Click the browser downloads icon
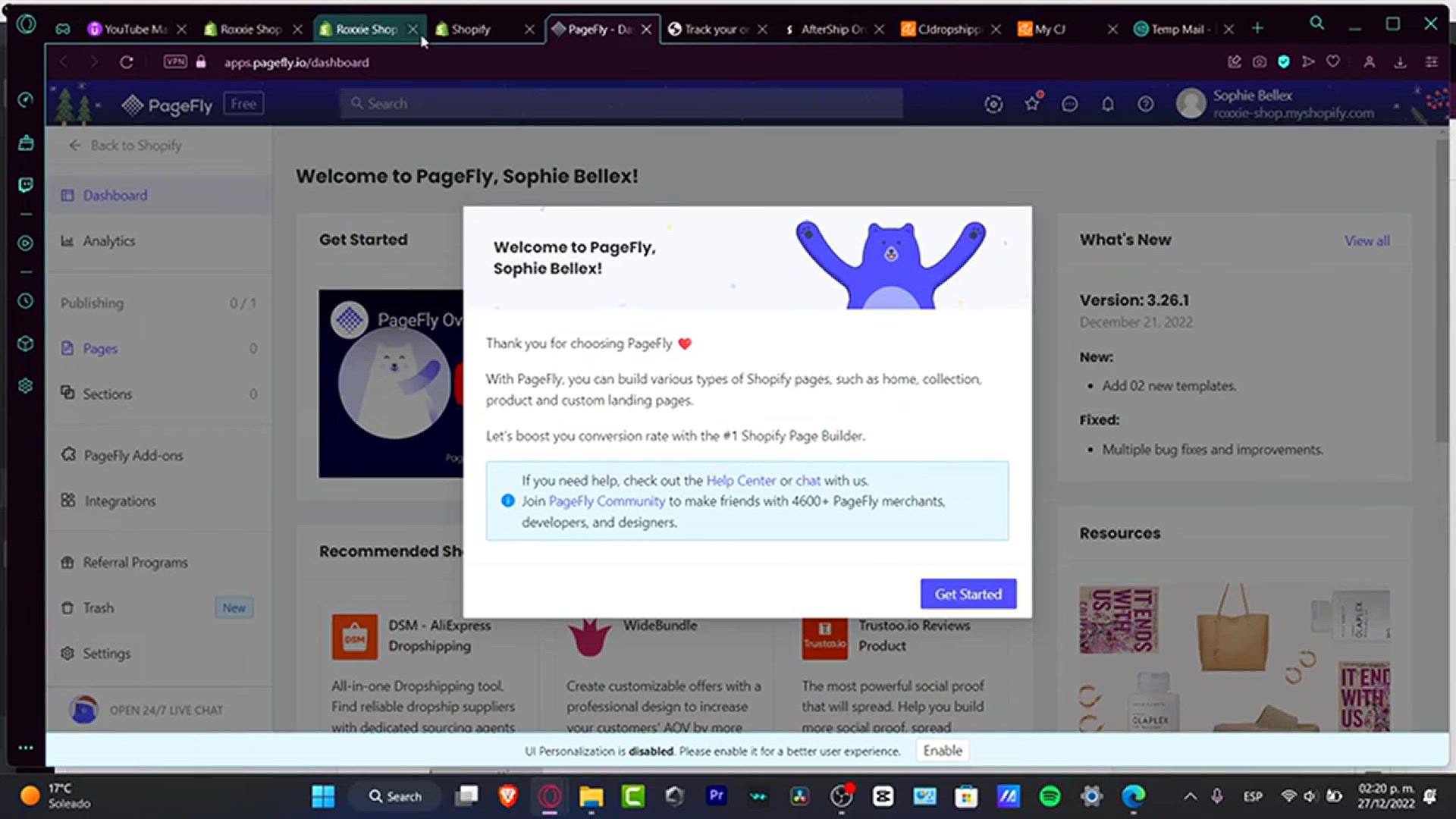The image size is (1456, 819). [x=1400, y=62]
